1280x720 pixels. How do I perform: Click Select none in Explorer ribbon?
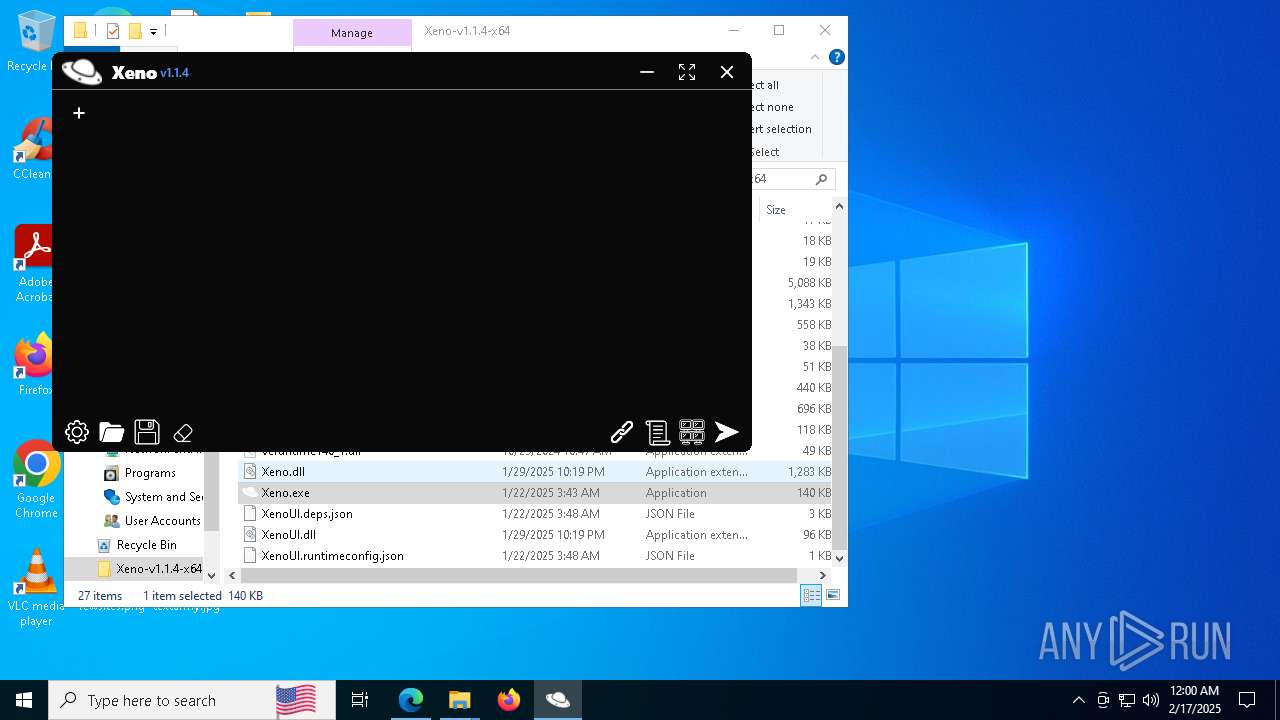(772, 107)
